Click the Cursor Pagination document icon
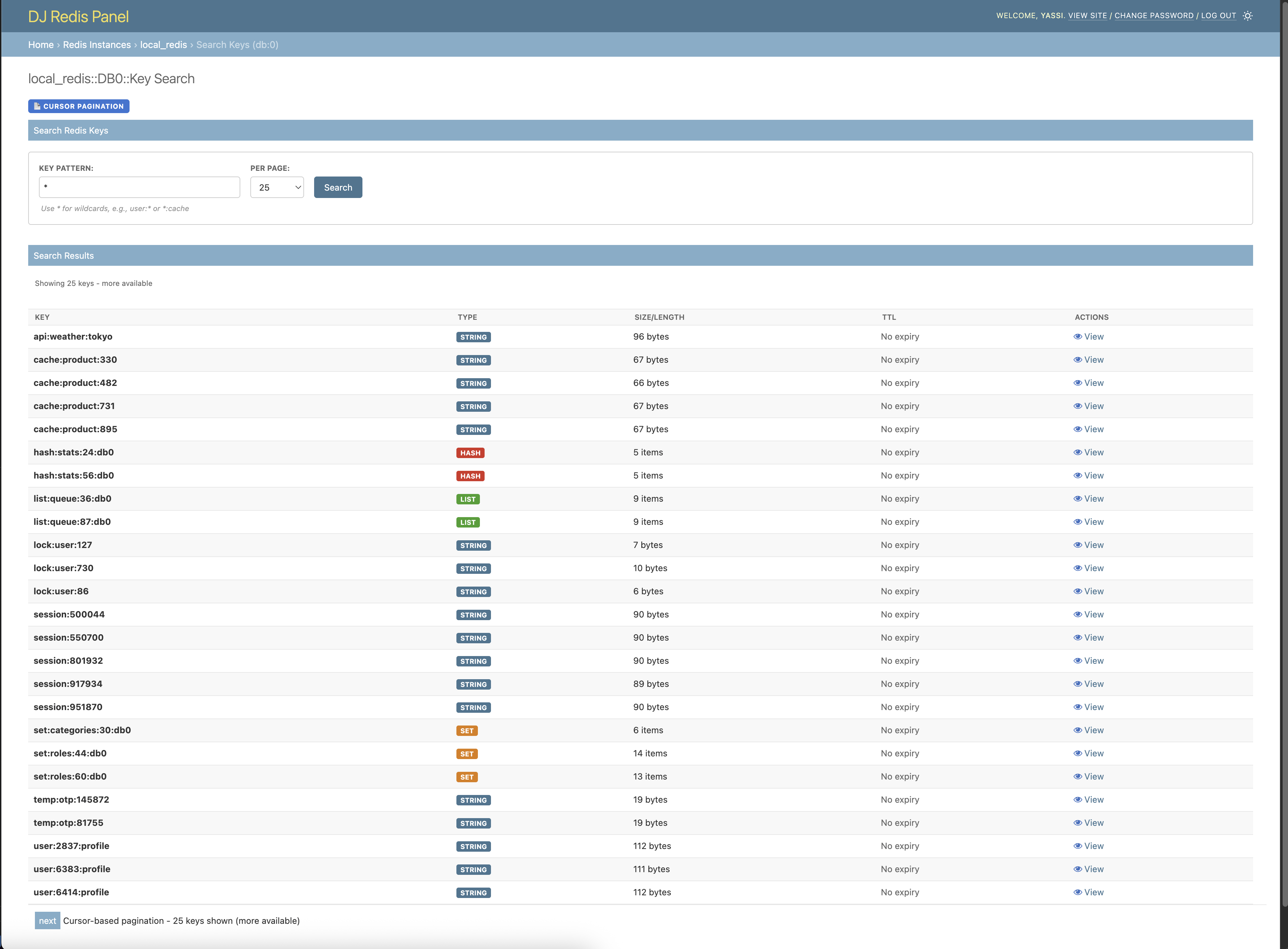Image resolution: width=1288 pixels, height=949 pixels. (37, 106)
